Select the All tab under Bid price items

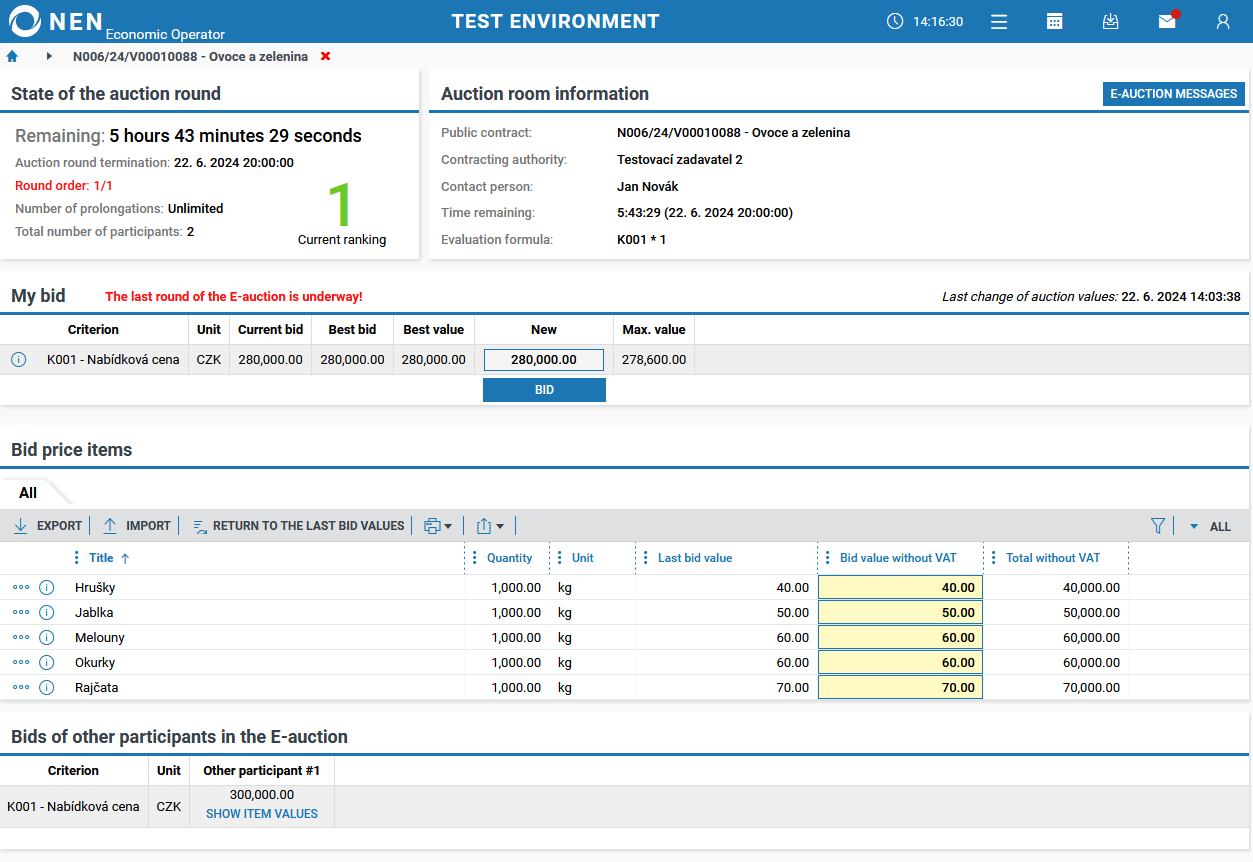click(28, 493)
